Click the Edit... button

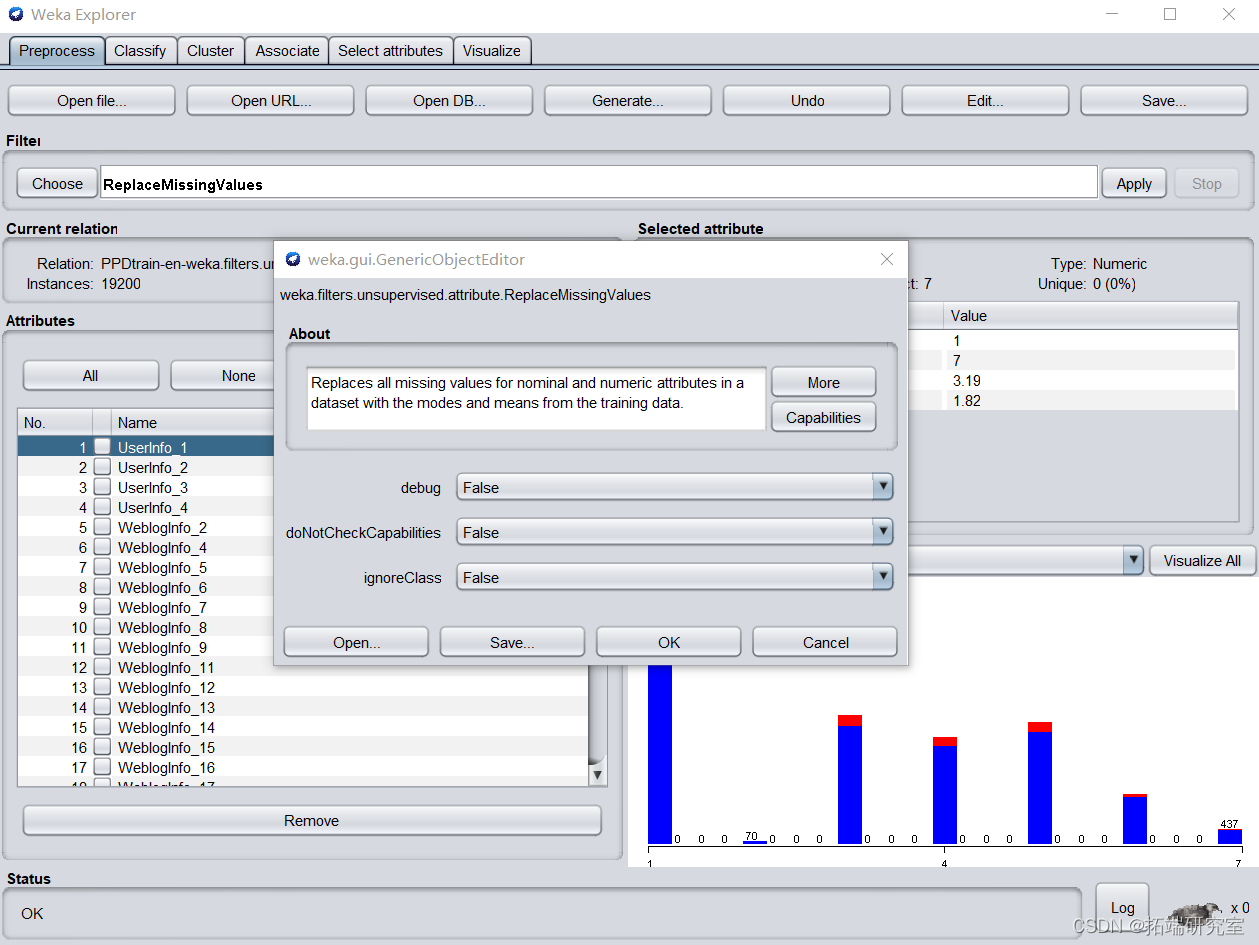pos(985,100)
